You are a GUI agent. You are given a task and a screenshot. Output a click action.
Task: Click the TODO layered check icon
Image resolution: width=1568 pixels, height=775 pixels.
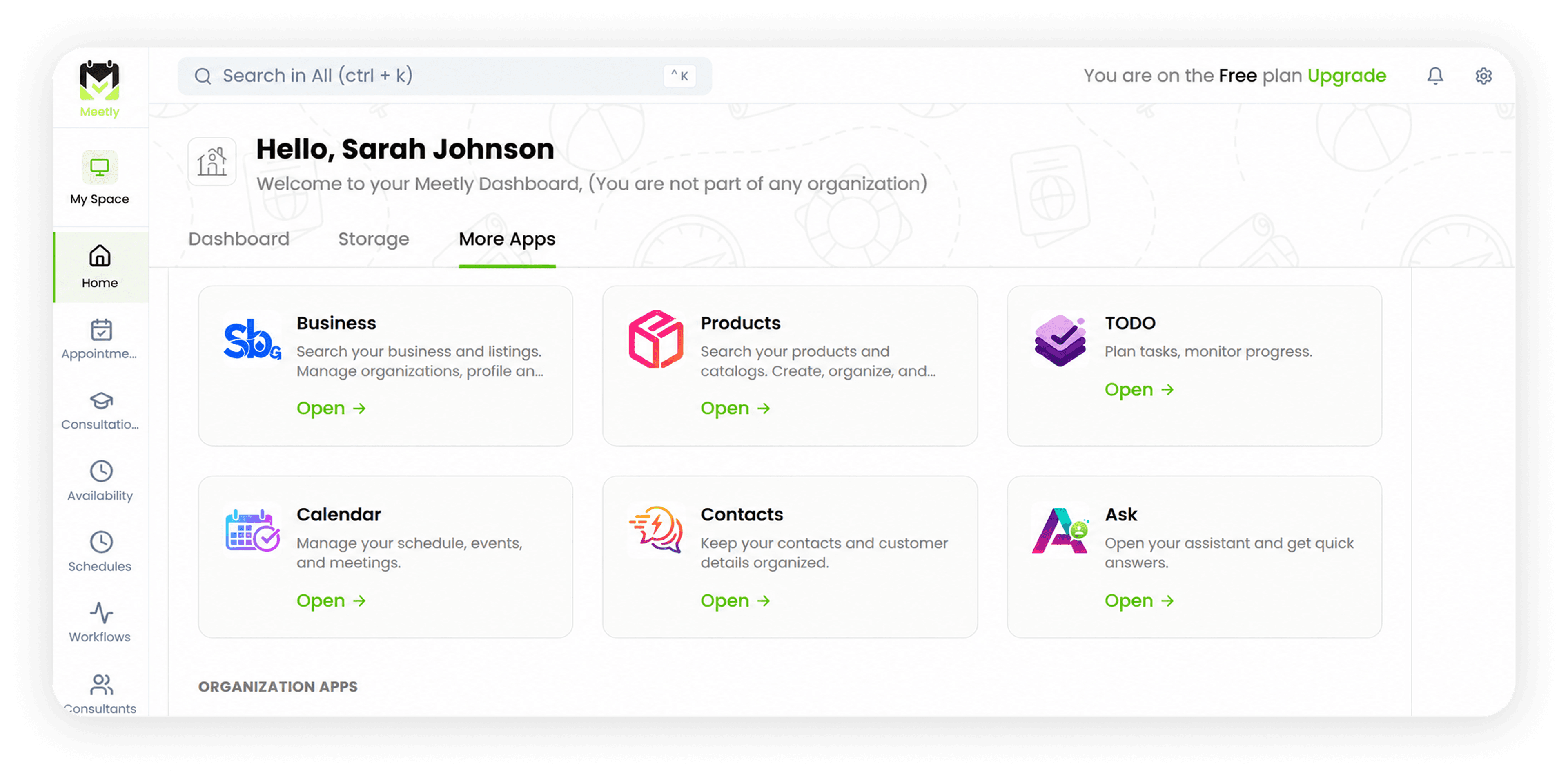(1060, 340)
